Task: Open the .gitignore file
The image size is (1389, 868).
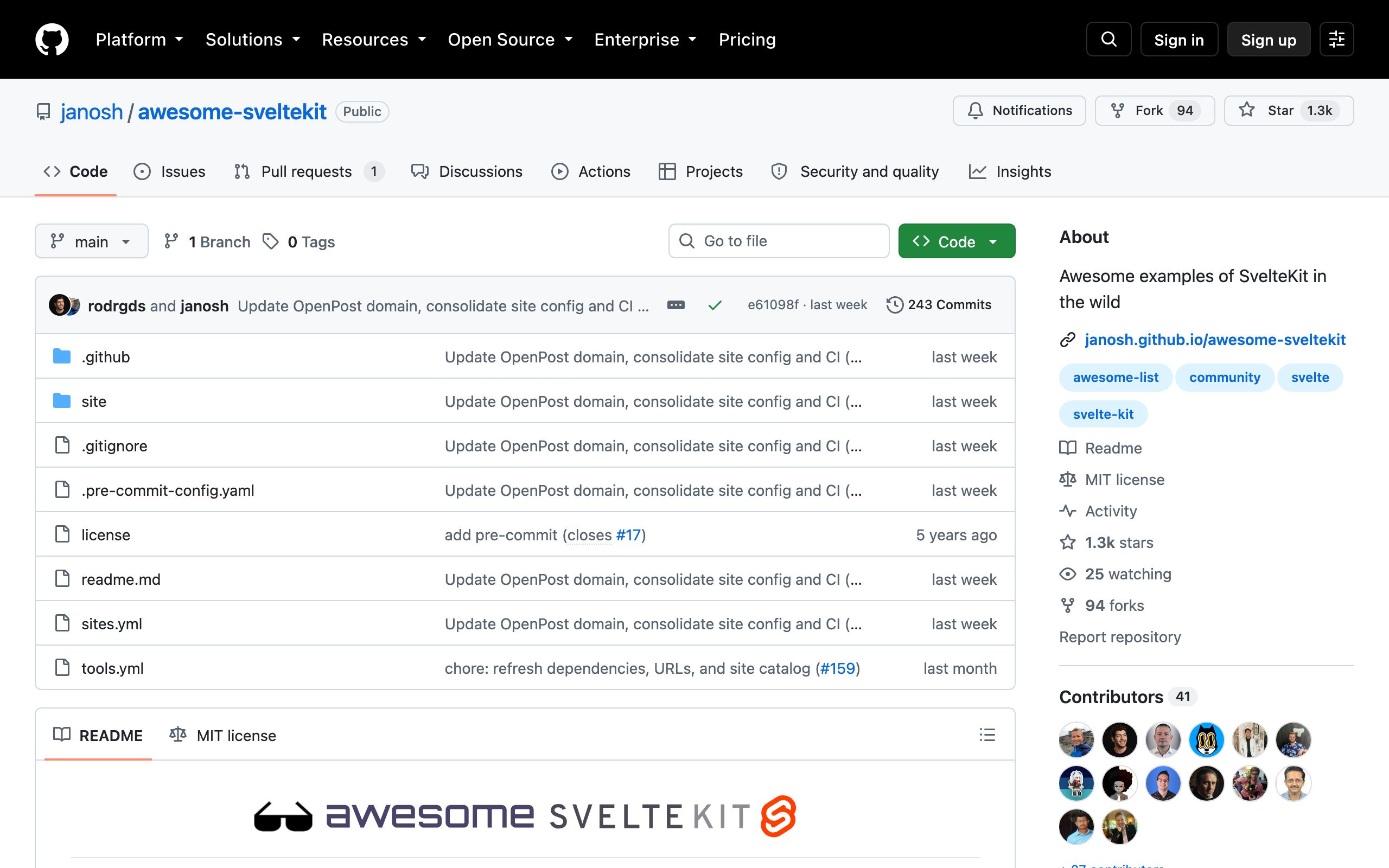Action: (x=114, y=446)
